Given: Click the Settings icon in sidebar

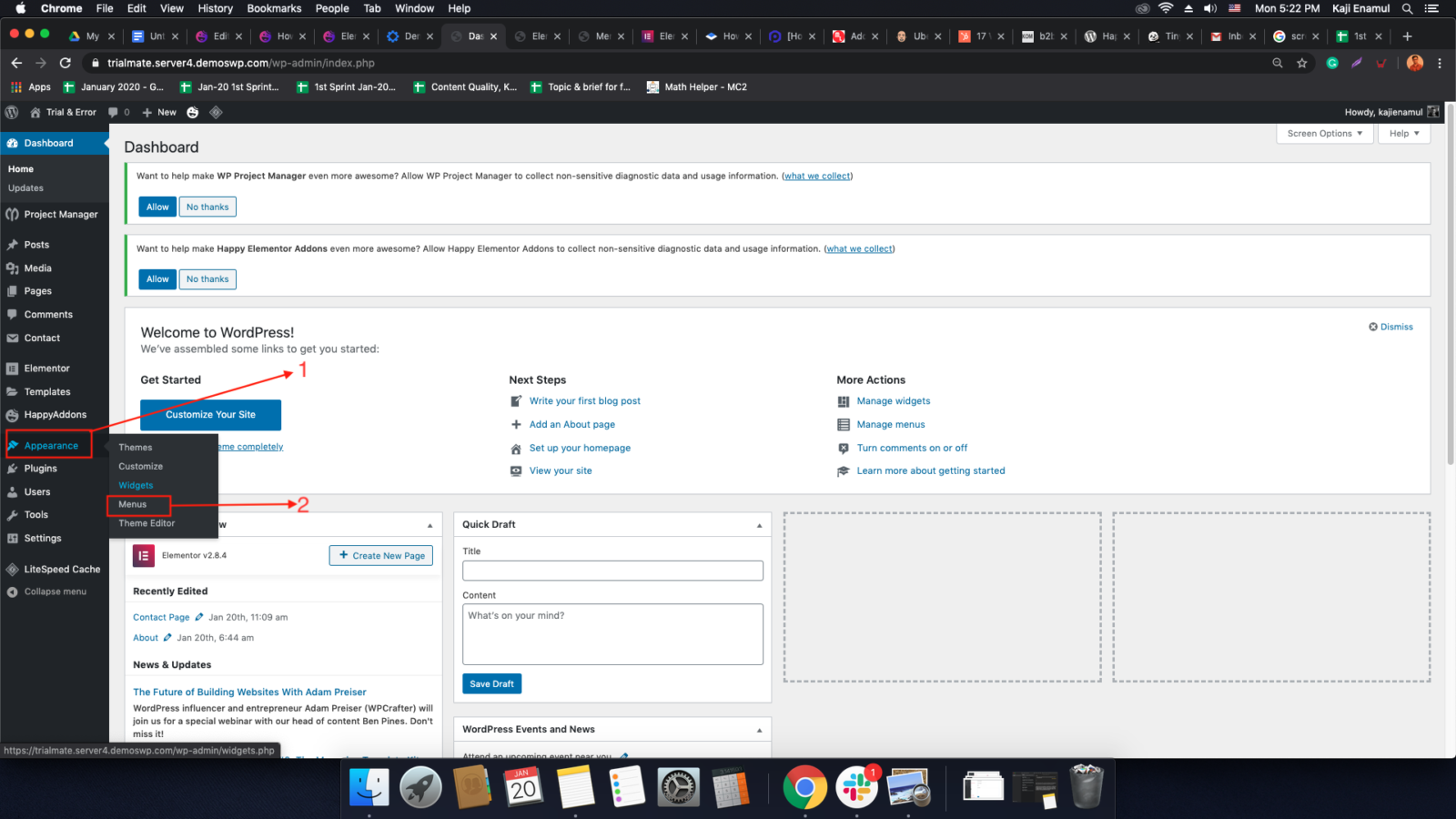Looking at the screenshot, I should [13, 539].
